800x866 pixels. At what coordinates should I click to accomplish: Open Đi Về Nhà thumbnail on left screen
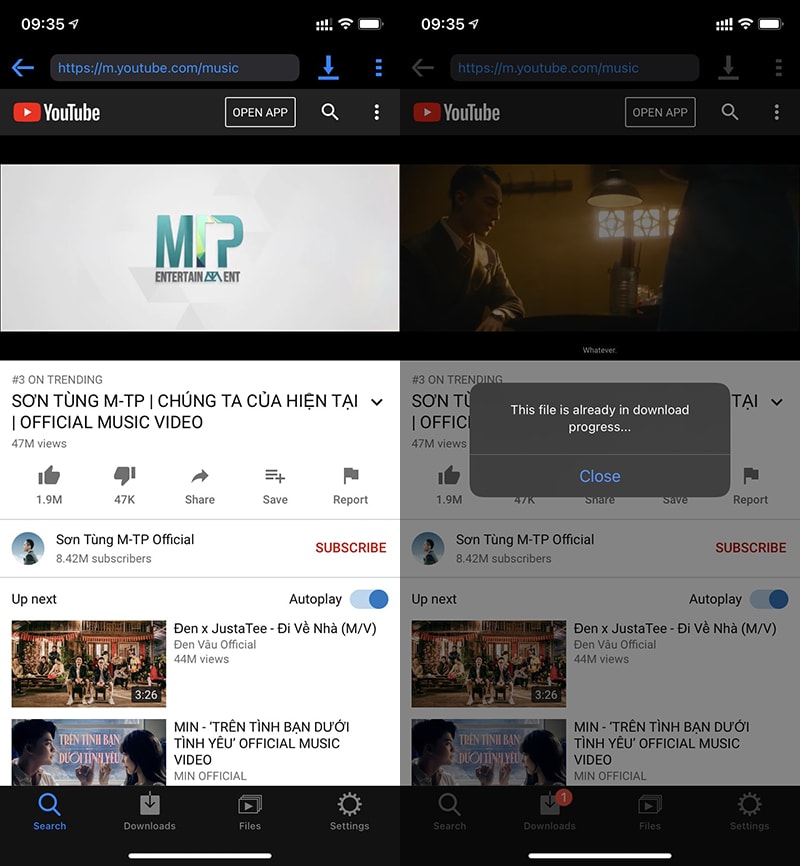tap(89, 663)
